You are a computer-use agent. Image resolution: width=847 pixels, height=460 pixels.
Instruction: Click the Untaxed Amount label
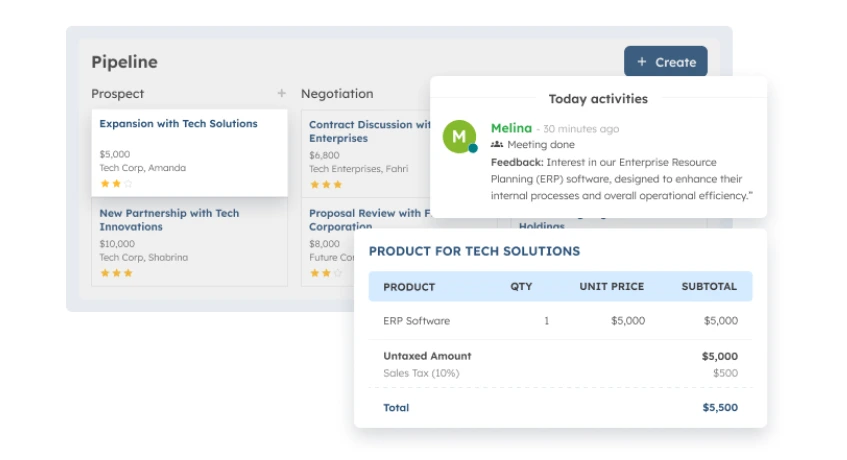pyautogui.click(x=427, y=356)
